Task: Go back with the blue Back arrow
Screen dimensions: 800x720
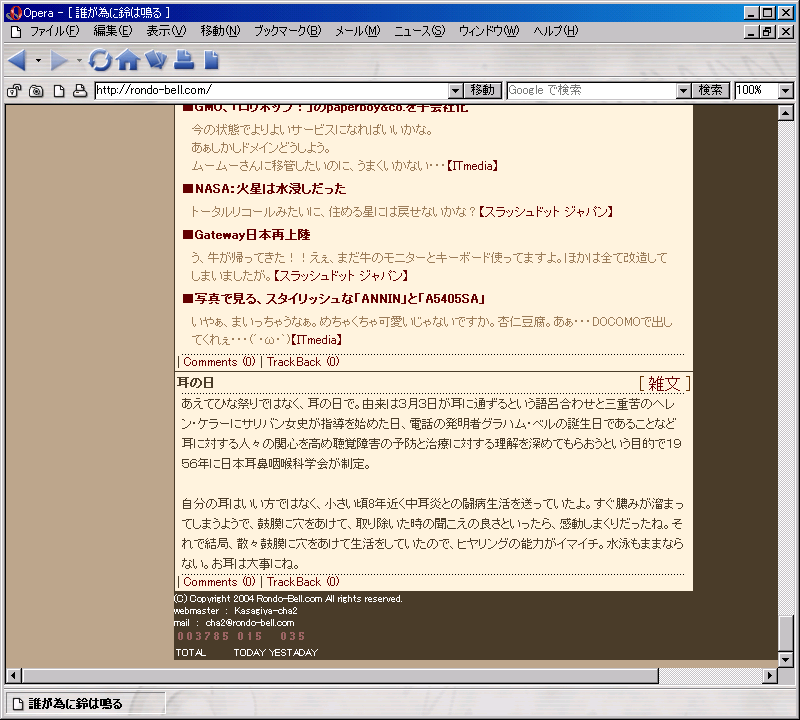Action: (17, 61)
